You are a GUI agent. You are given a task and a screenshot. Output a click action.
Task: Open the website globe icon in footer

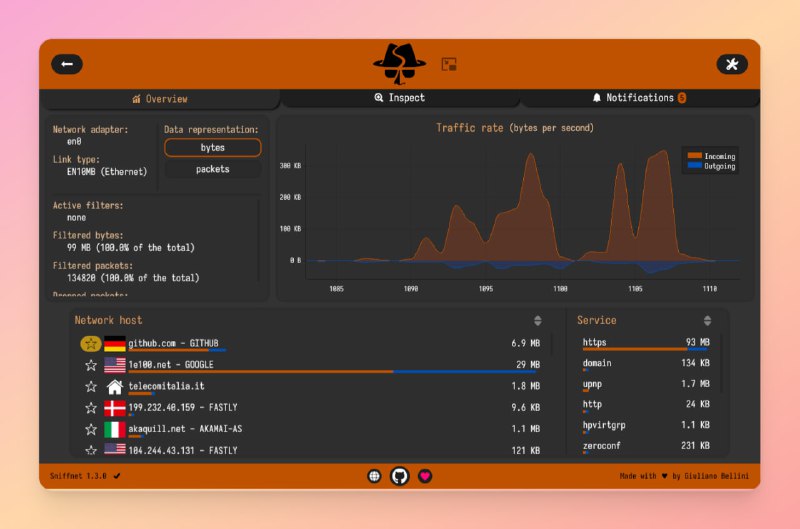(x=374, y=476)
